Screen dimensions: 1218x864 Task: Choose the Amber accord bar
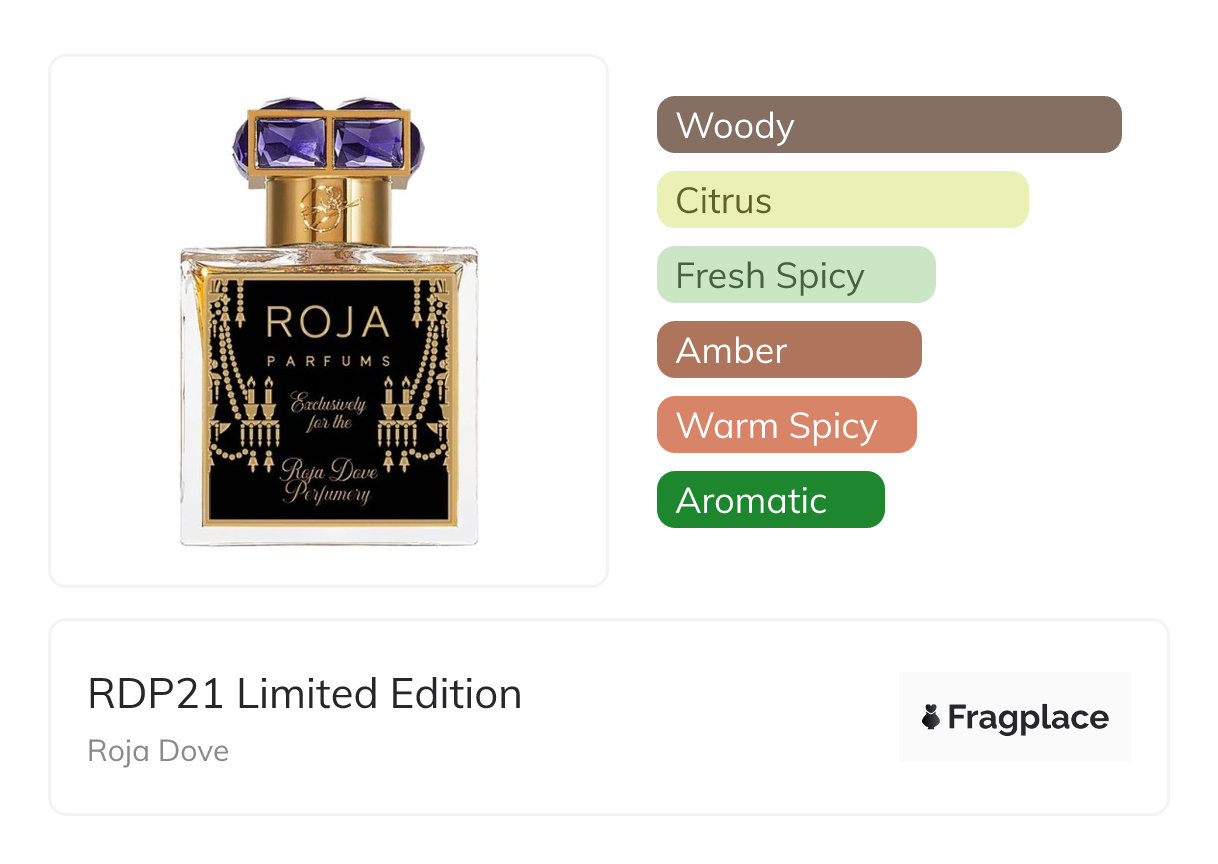click(788, 350)
